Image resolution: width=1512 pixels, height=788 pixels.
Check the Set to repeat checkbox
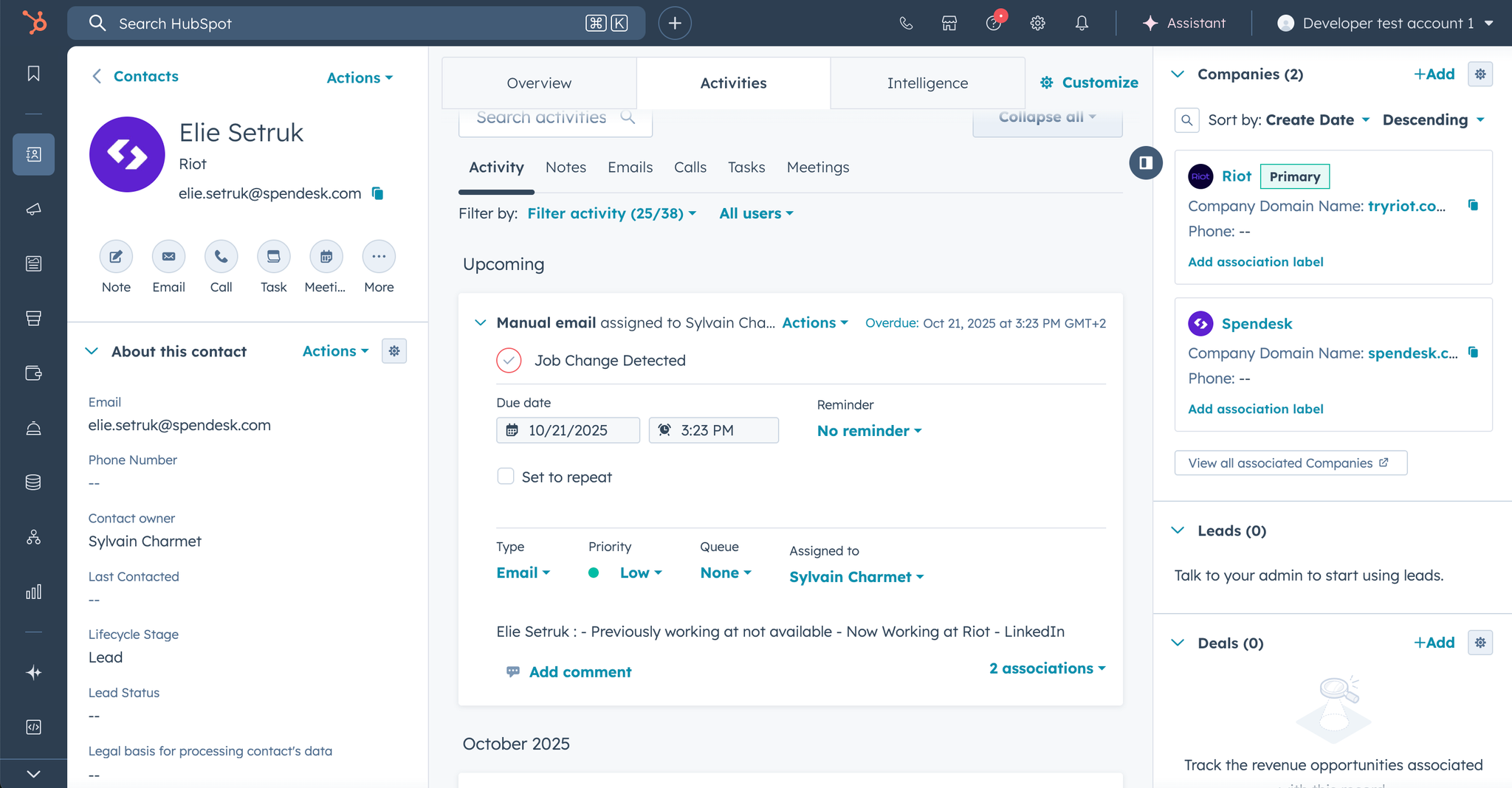click(x=506, y=477)
